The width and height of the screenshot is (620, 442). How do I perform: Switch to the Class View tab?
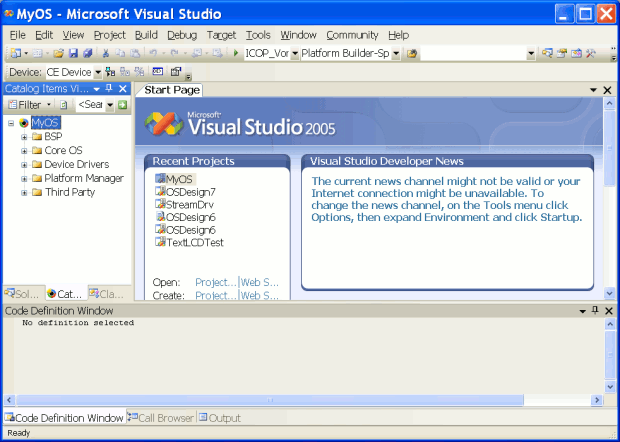107,294
